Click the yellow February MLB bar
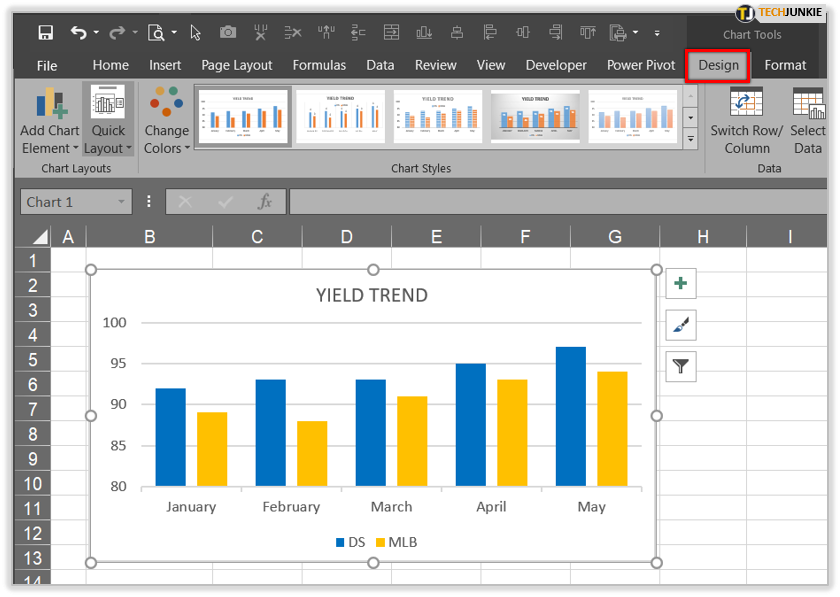The height and width of the screenshot is (597, 840). pos(312,453)
